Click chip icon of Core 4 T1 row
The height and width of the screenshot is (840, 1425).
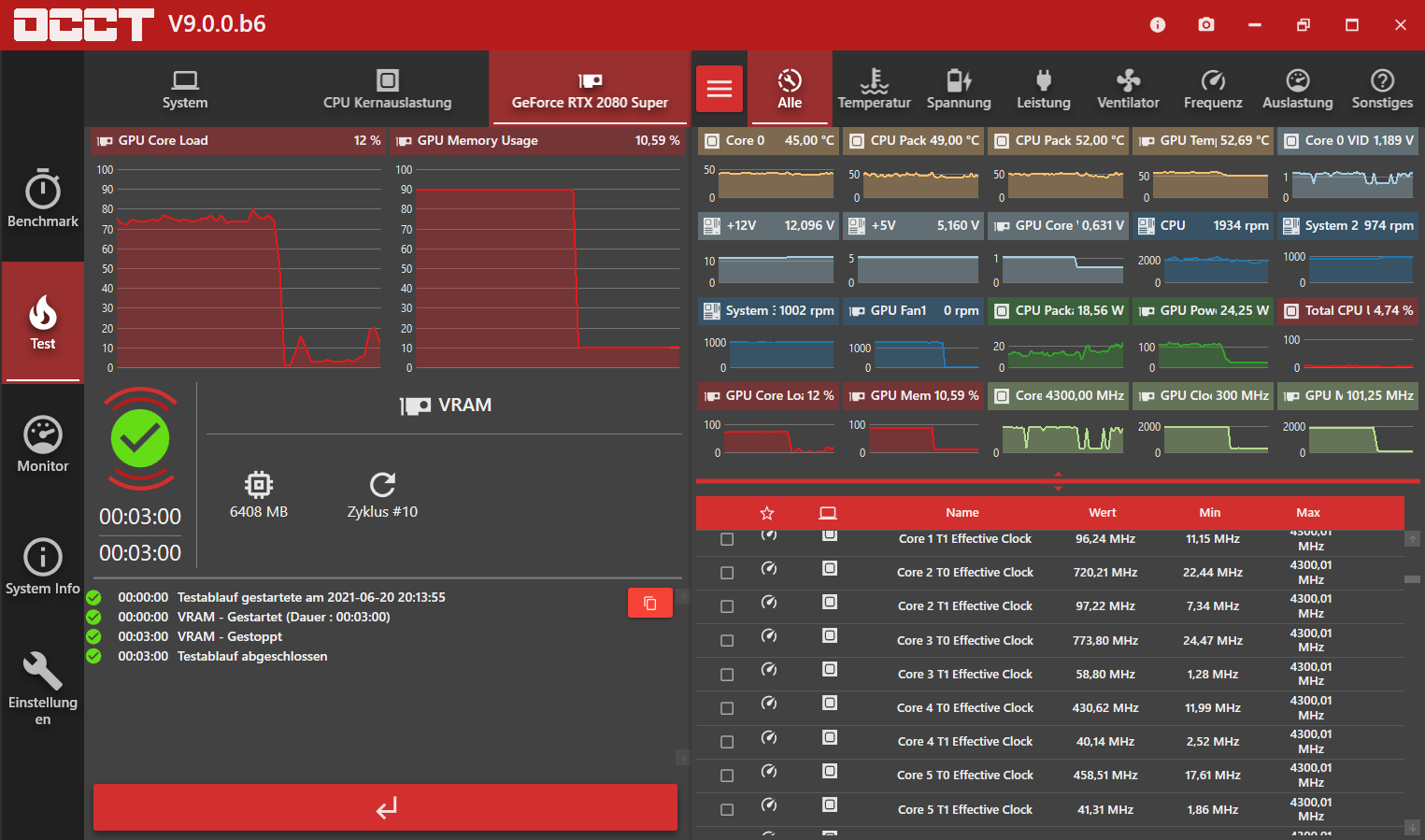point(830,737)
